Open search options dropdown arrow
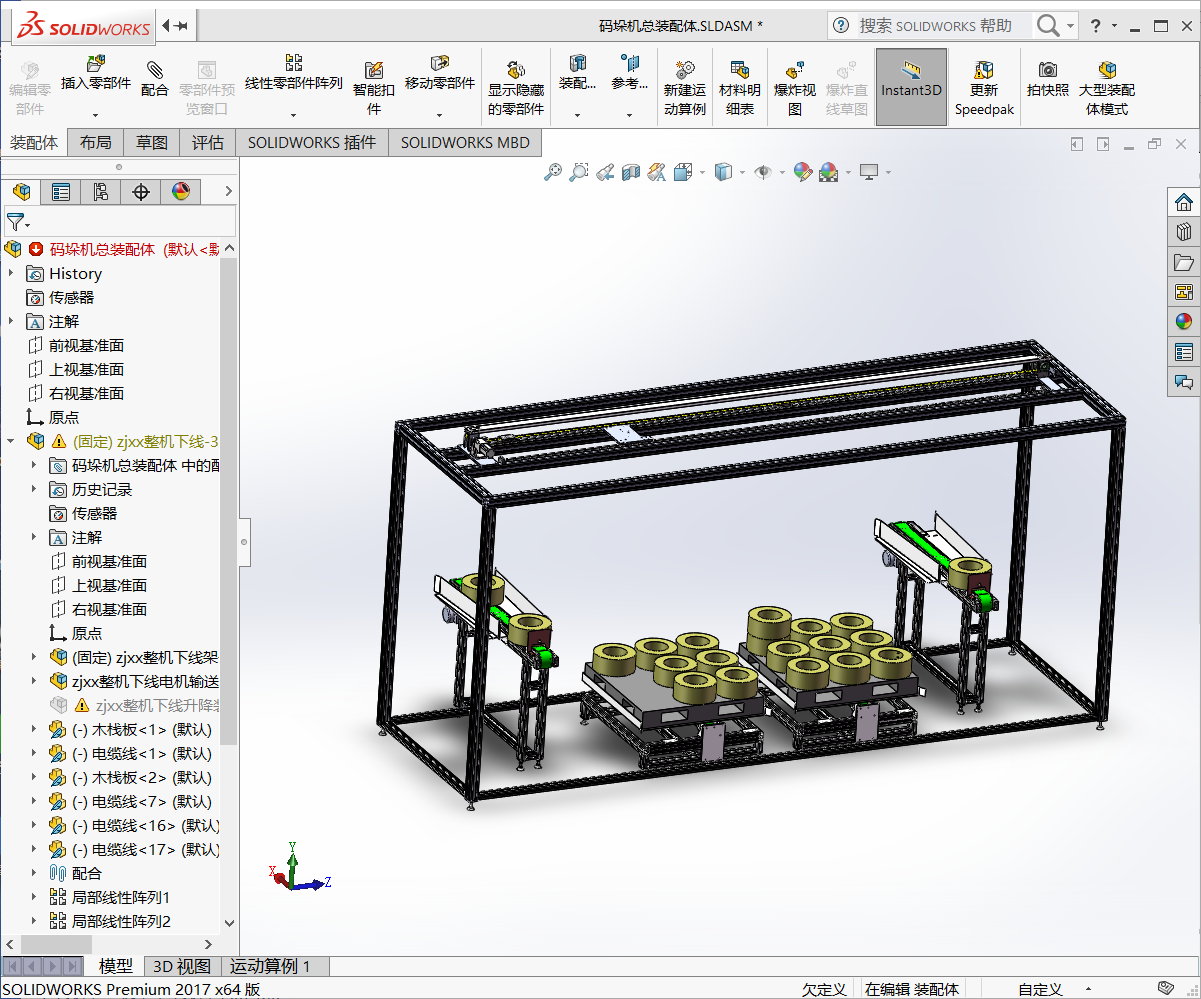Viewport: 1201px width, 999px height. point(1070,26)
